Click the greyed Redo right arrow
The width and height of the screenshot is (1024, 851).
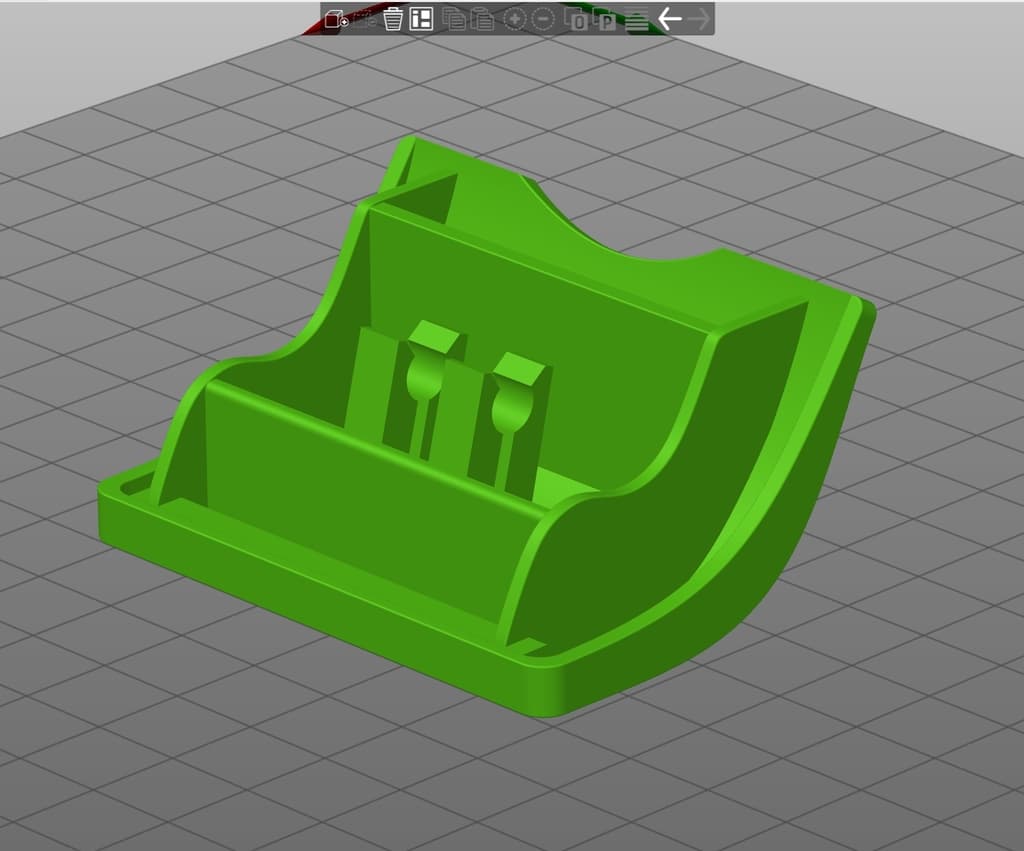tap(699, 19)
